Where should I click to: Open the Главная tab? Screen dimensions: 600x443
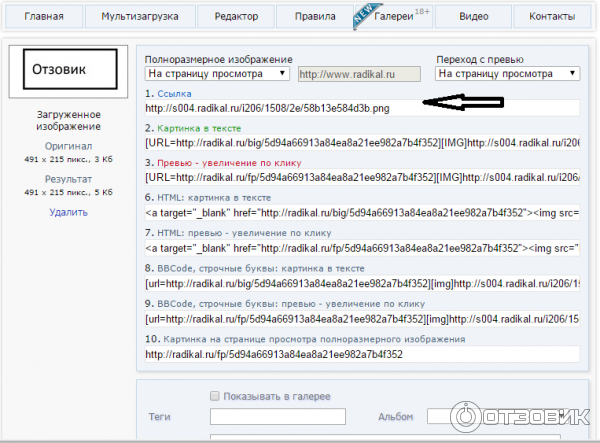click(x=43, y=17)
